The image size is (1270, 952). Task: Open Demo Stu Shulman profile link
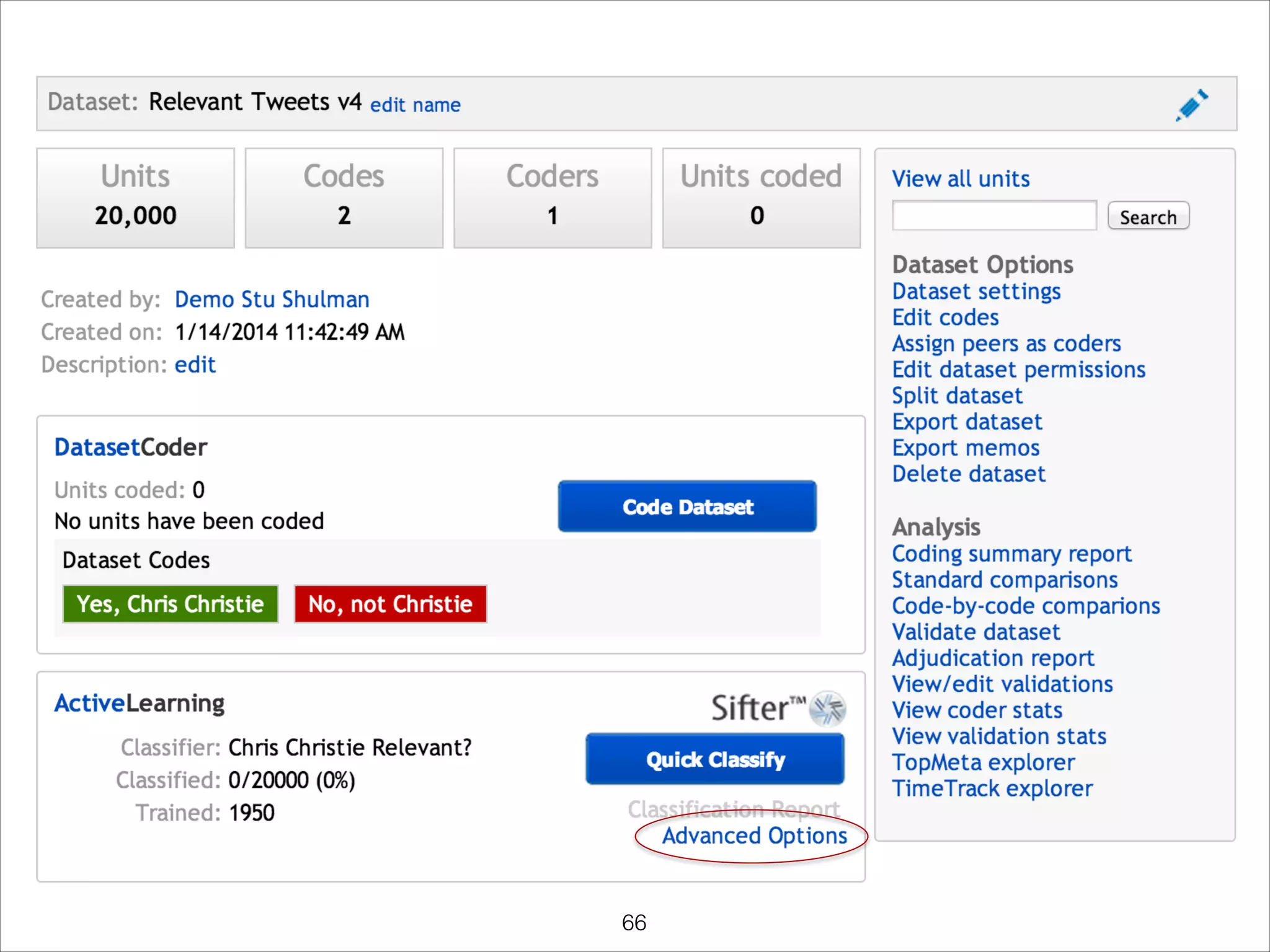point(272,299)
